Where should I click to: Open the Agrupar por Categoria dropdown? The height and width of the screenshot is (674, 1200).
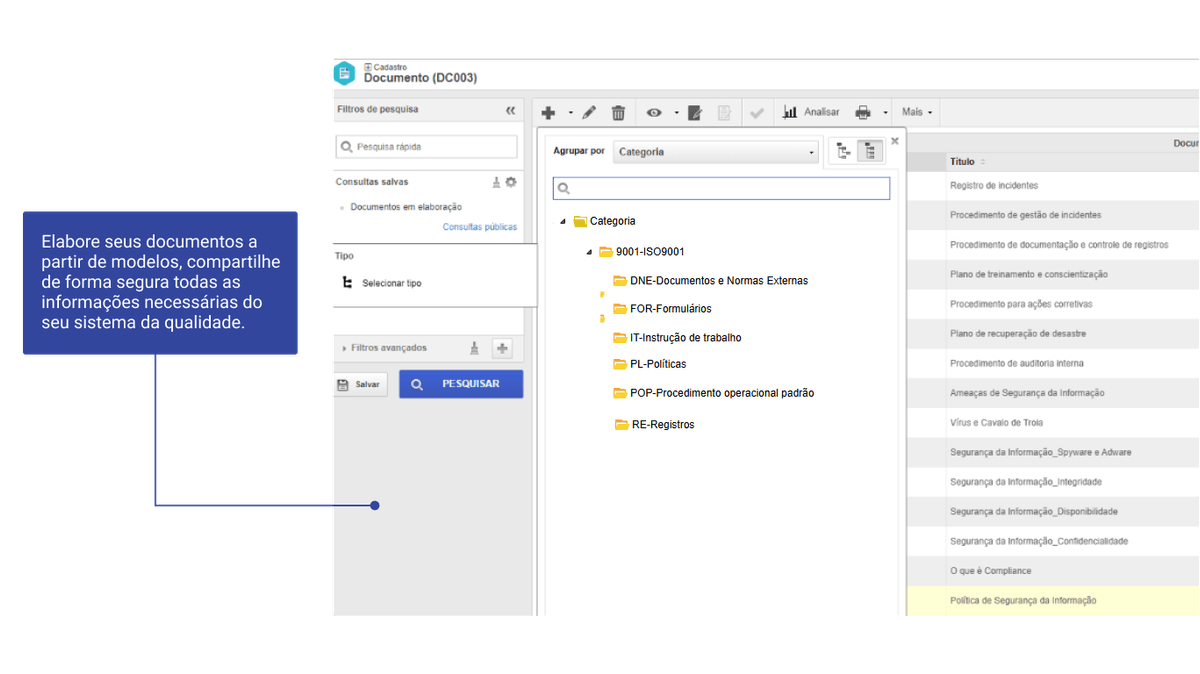click(x=715, y=152)
